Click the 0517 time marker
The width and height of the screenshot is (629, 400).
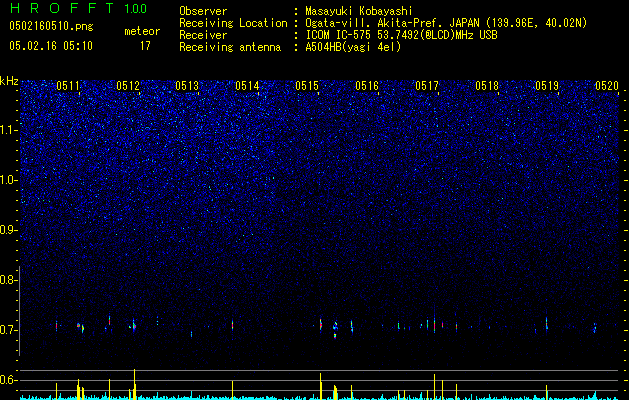427,86
